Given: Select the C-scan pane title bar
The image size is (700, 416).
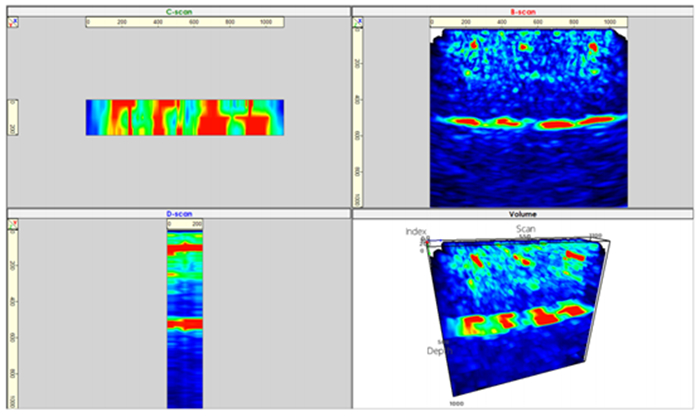Looking at the screenshot, I should pyautogui.click(x=179, y=11).
